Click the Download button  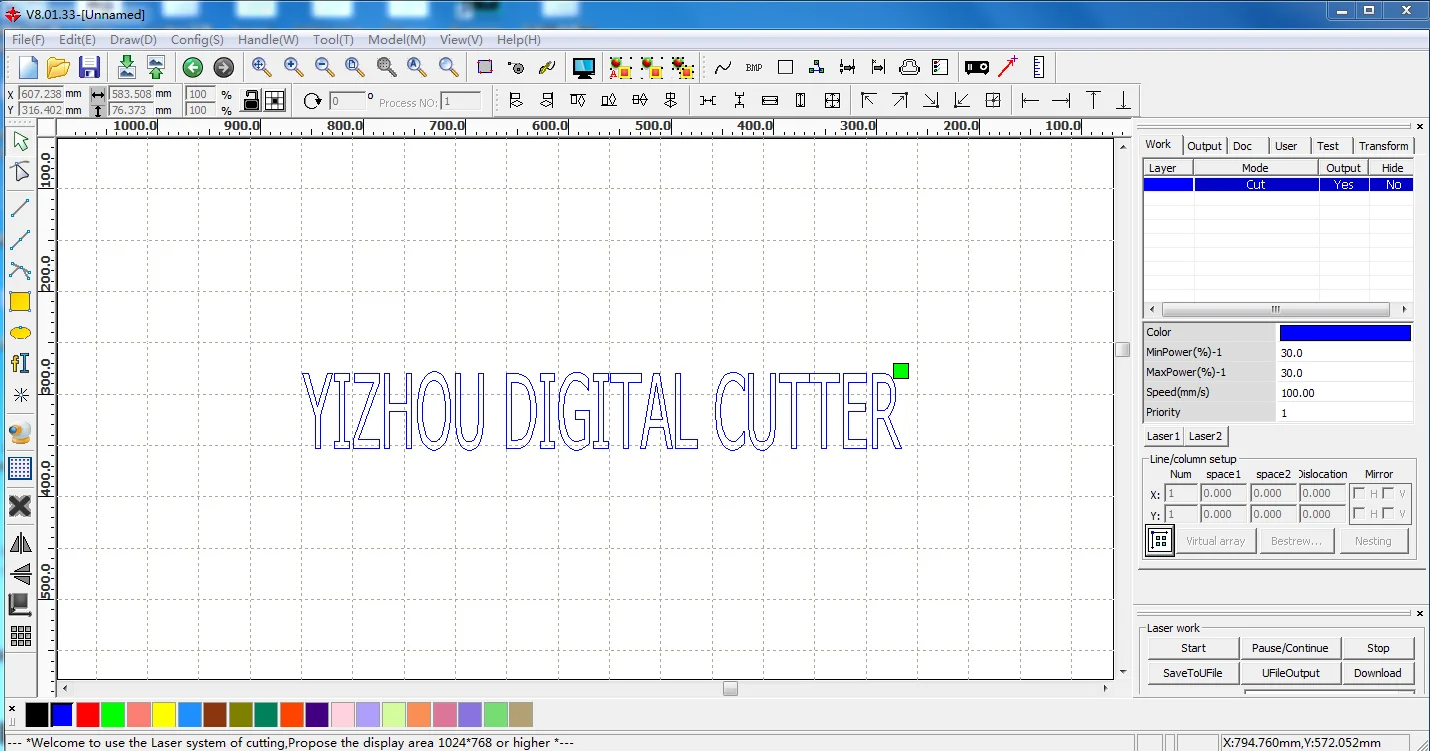pyautogui.click(x=1378, y=673)
